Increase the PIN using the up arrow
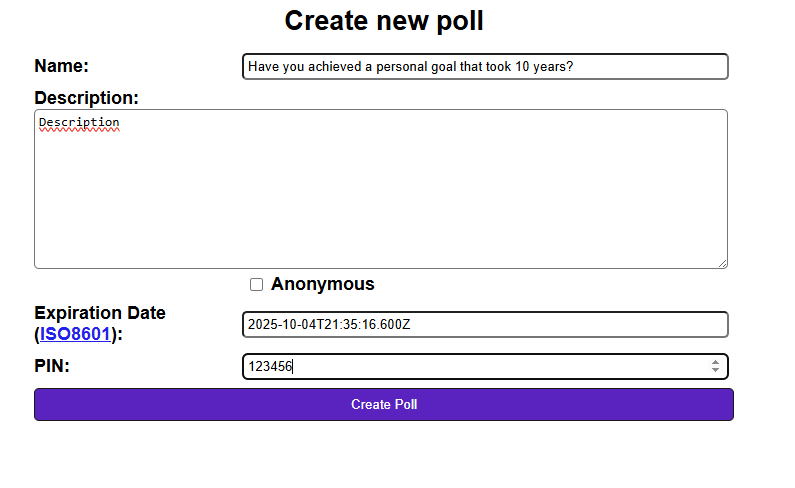Screen dimensions: 795x488 (715, 362)
